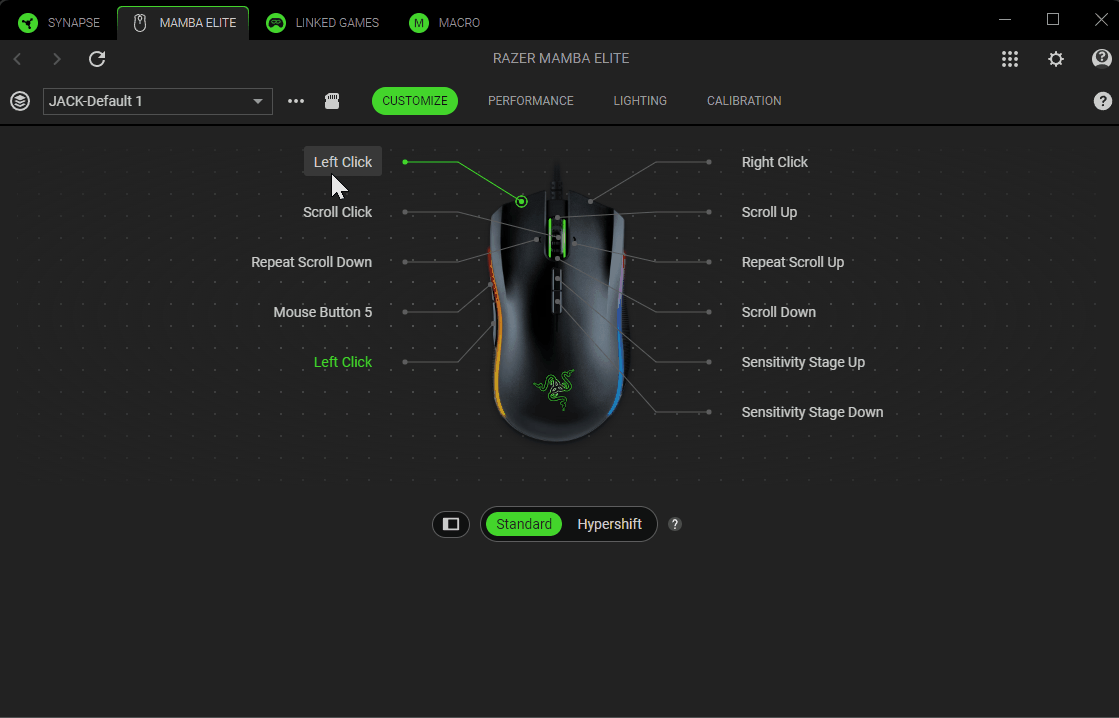Open the Lighting section
The height and width of the screenshot is (718, 1119).
(x=640, y=101)
